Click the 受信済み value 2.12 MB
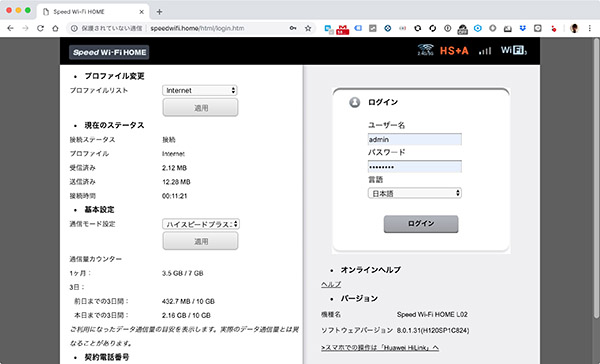Viewport: 600px width, 364px height. click(174, 168)
